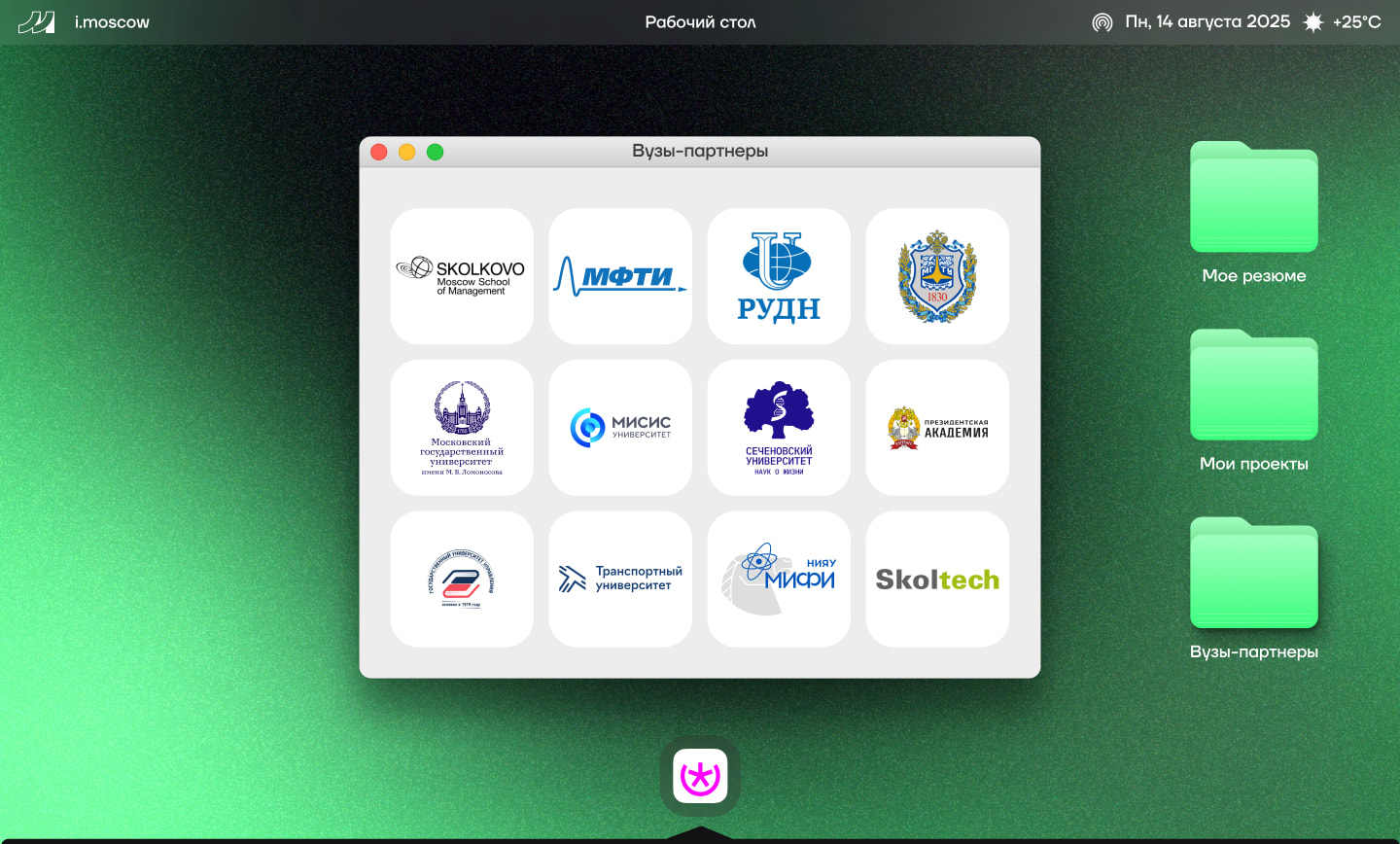1400x844 pixels.
Task: Click the wireless signal status icon
Action: 1102,22
